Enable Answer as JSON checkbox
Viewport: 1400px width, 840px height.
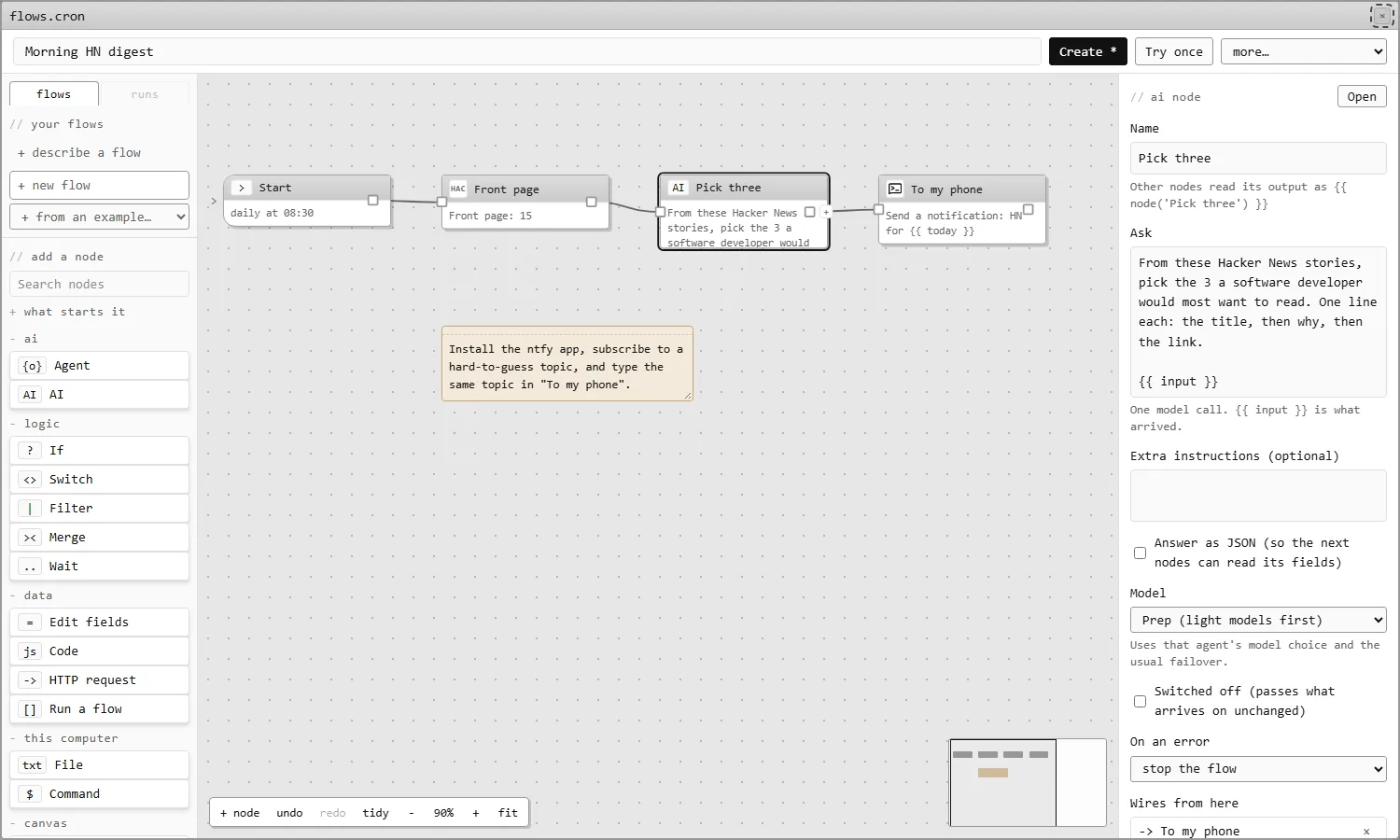pyautogui.click(x=1140, y=553)
